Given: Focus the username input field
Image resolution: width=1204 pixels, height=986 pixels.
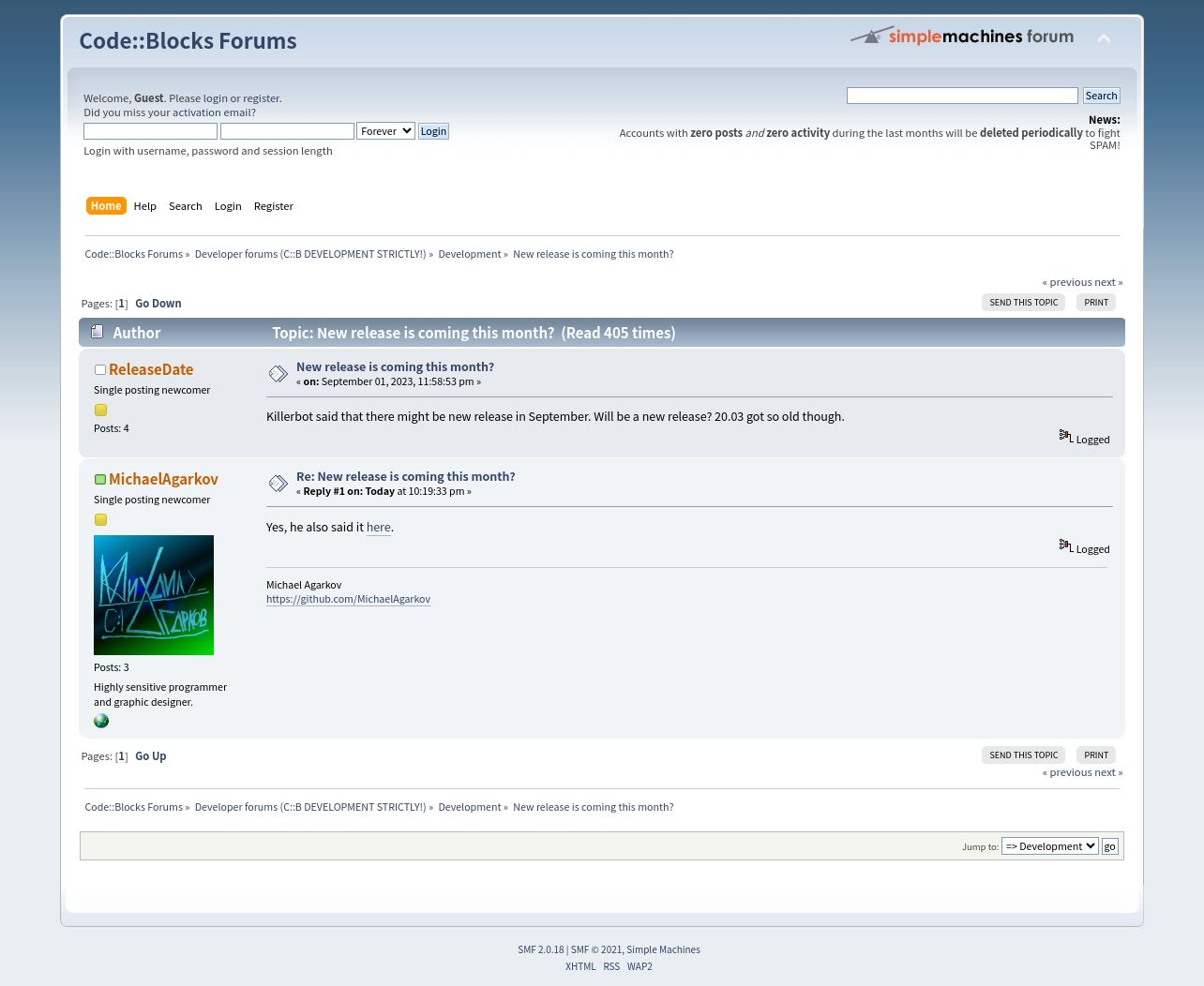Looking at the screenshot, I should pyautogui.click(x=150, y=131).
